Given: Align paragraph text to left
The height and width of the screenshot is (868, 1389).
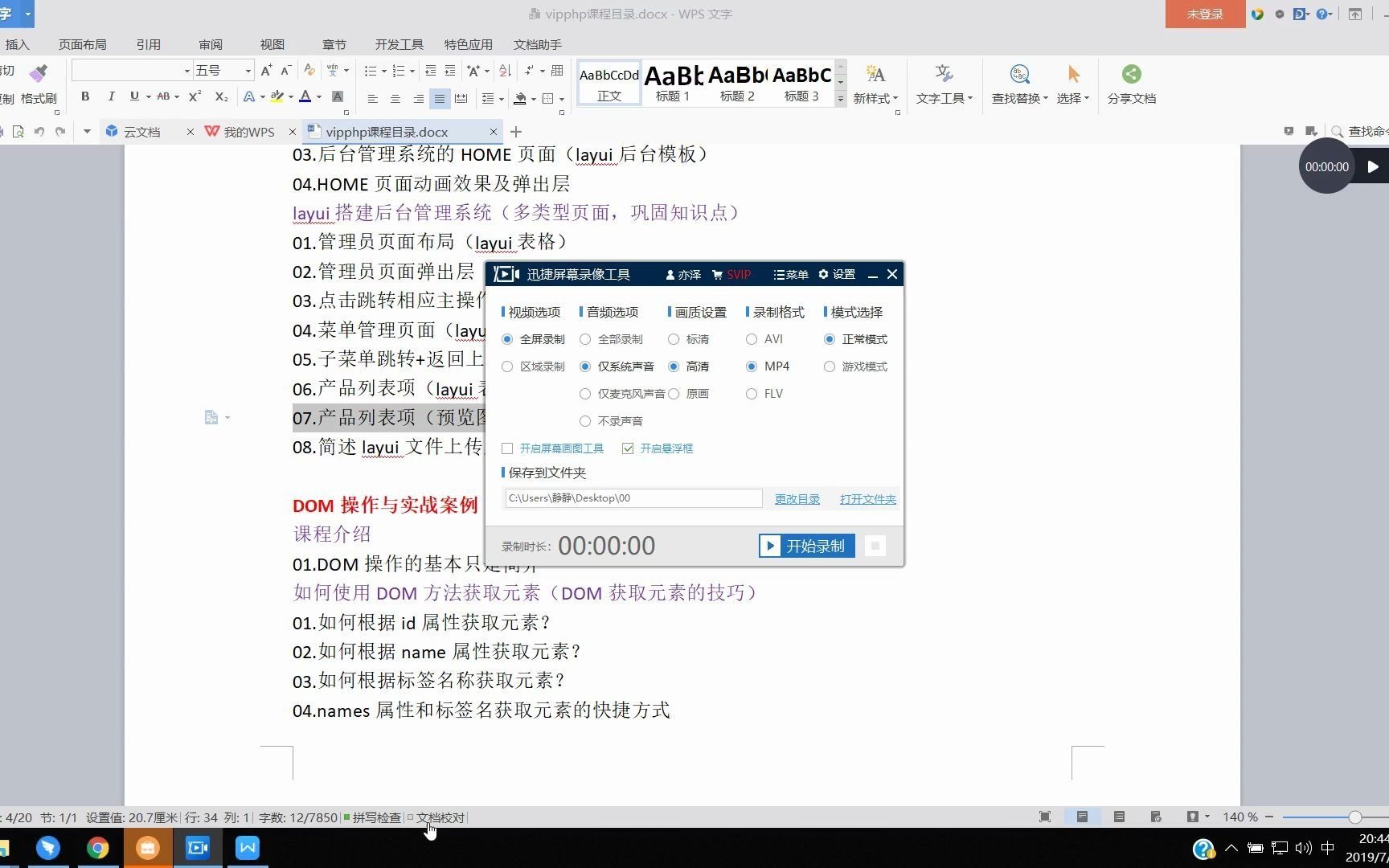Looking at the screenshot, I should 372,98.
